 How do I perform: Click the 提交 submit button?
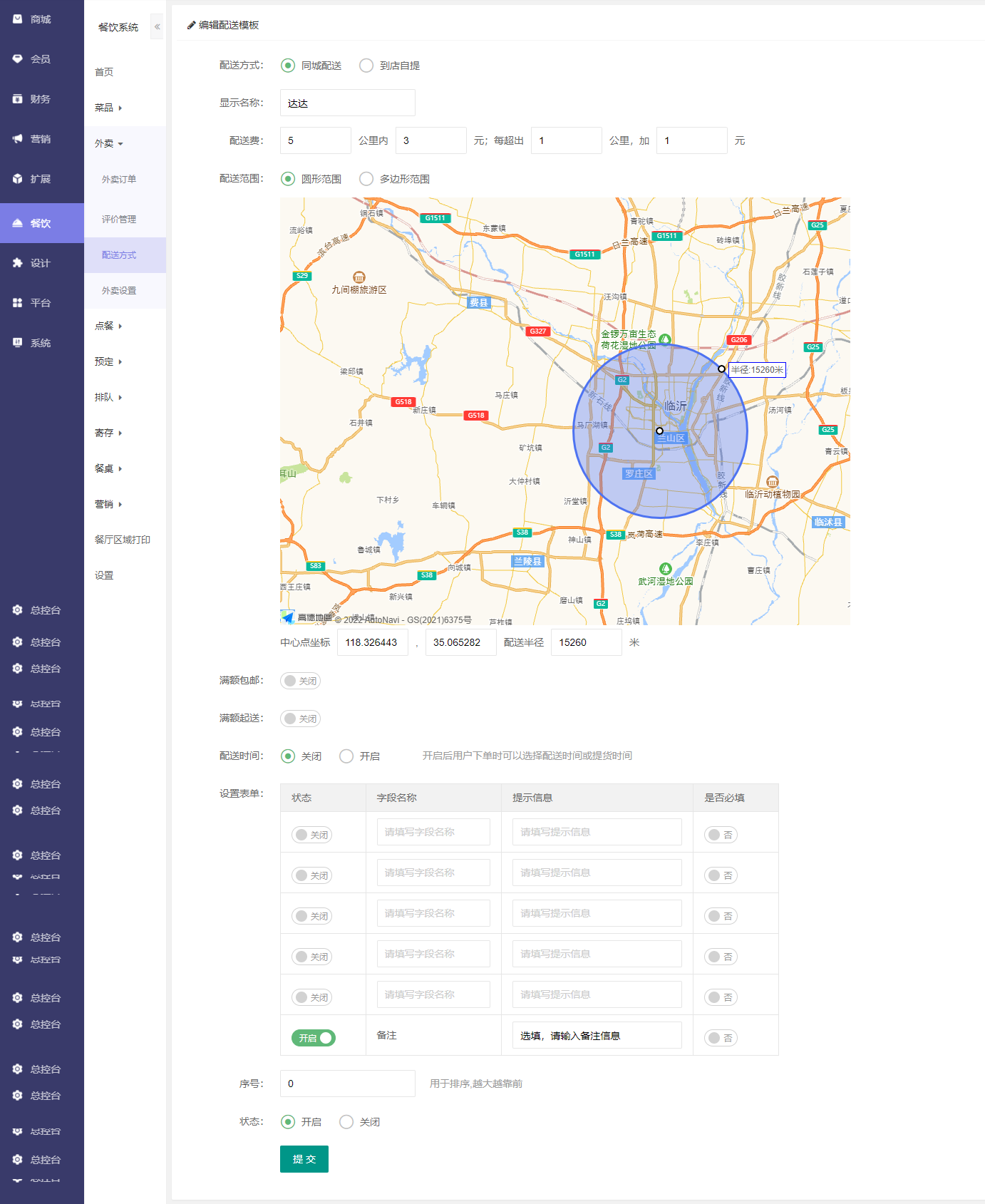pos(304,1159)
